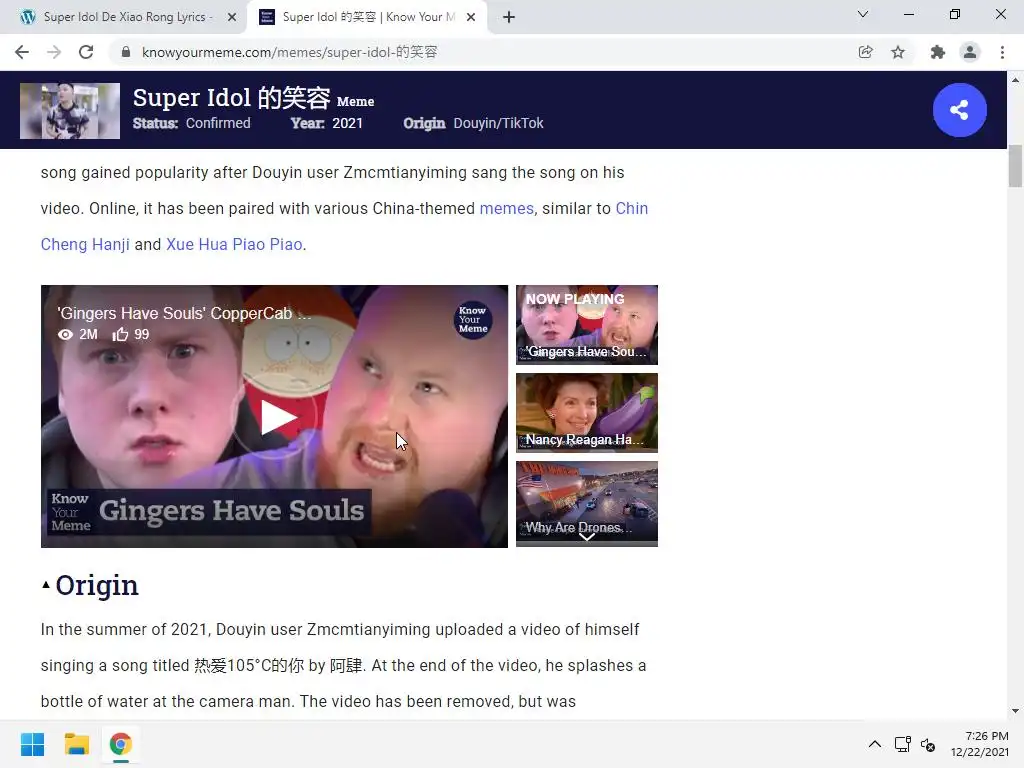This screenshot has width=1024, height=768.
Task: Open the 'Cheng Hanji' link at the line start
Action: point(85,244)
